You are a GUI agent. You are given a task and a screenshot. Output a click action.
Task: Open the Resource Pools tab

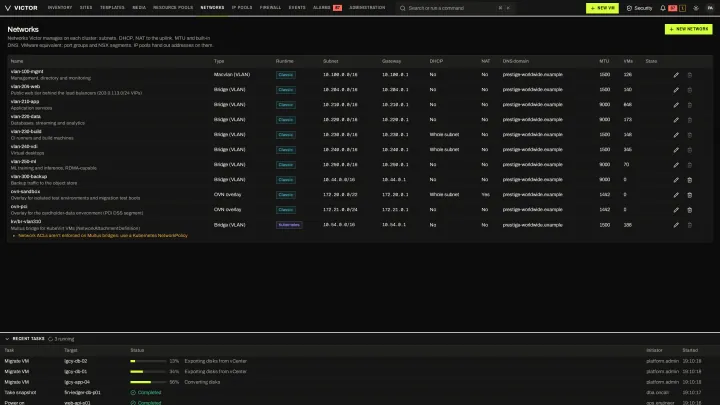173,8
